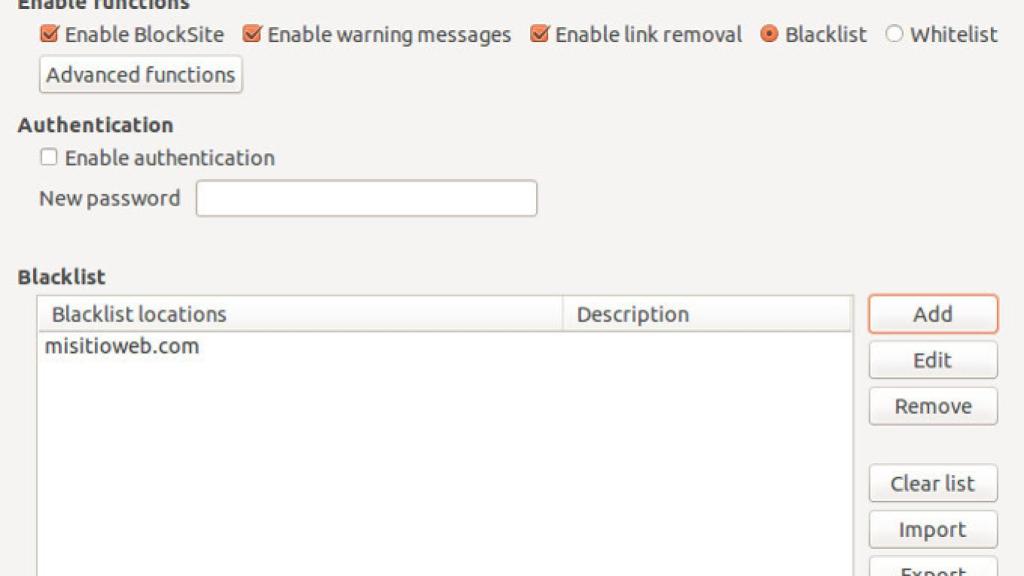This screenshot has height=576, width=1024.
Task: Tick the Enable authentication checkbox
Action: (x=49, y=158)
